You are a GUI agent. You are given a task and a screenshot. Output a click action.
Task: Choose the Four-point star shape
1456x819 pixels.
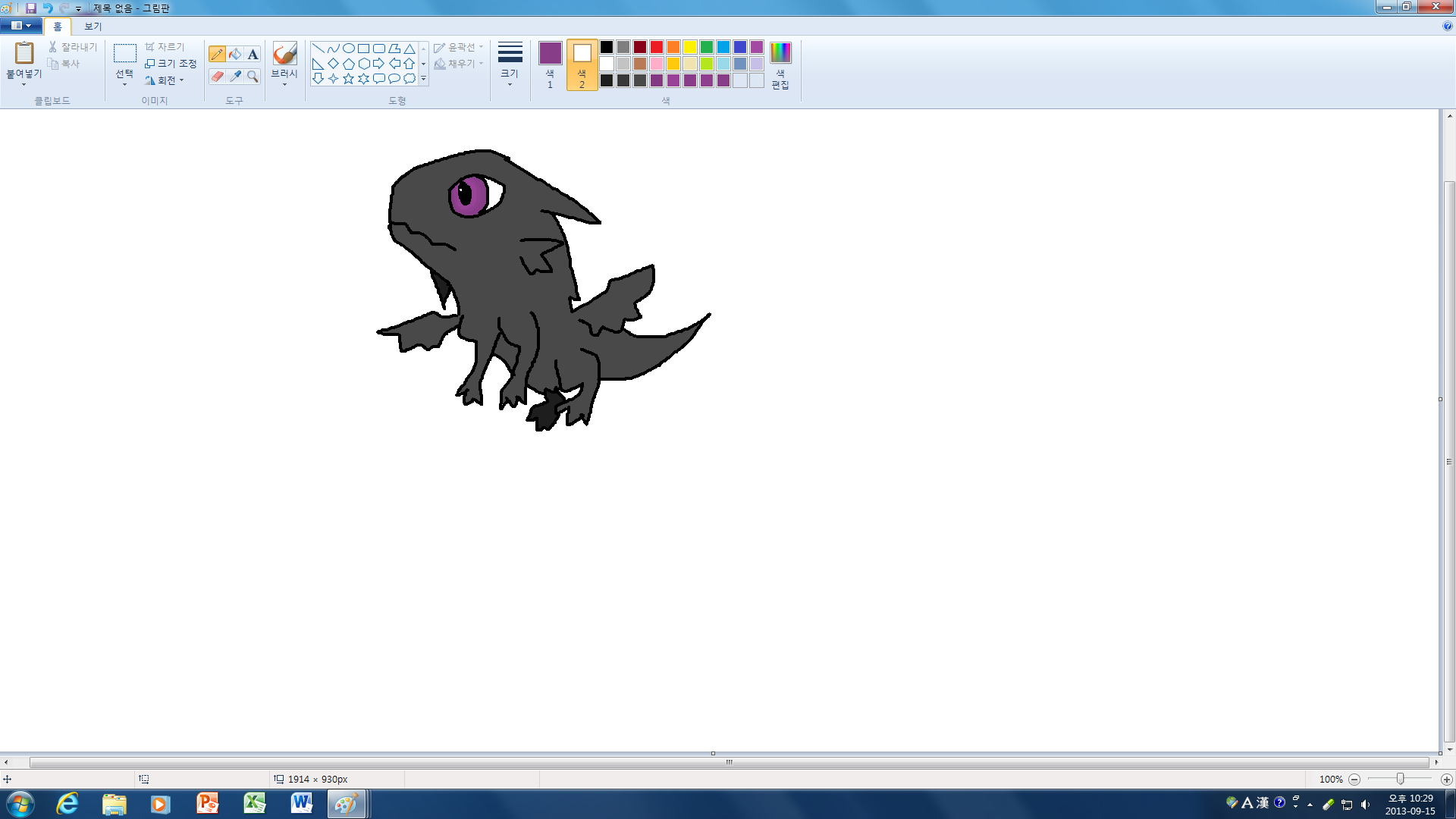point(334,78)
